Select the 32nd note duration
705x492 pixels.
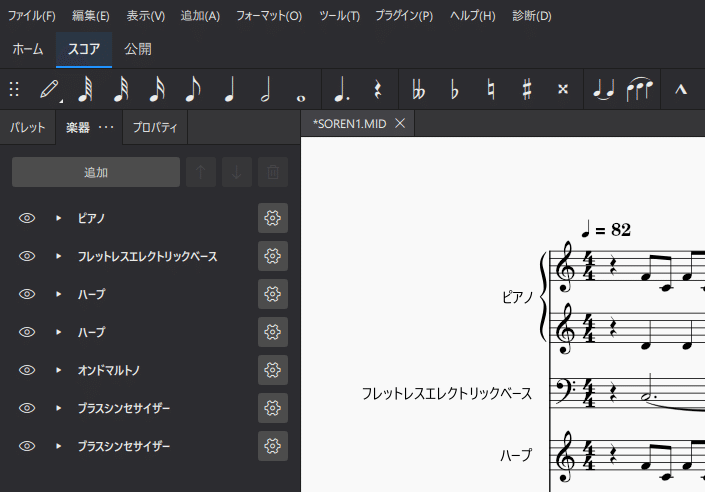pyautogui.click(x=121, y=89)
